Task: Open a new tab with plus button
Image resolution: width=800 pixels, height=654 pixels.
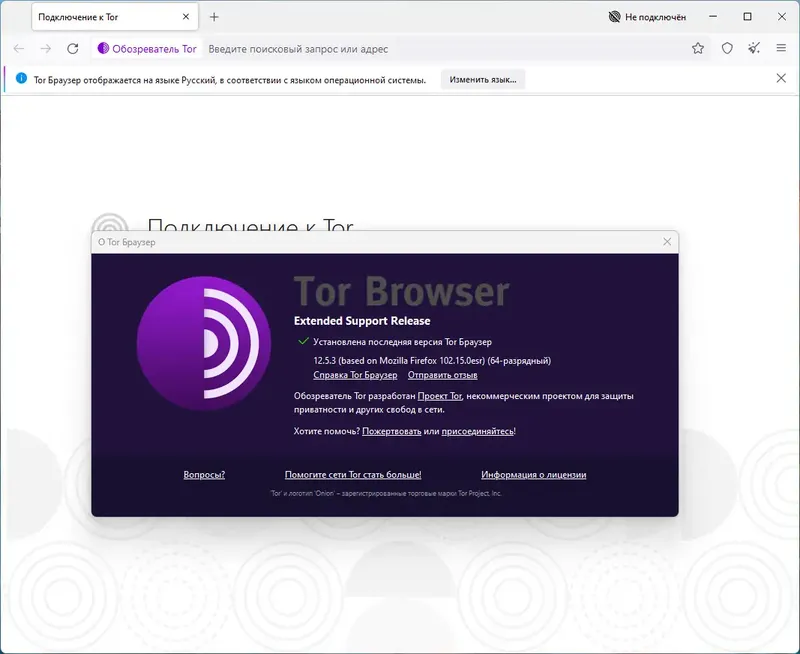Action: pyautogui.click(x=214, y=17)
